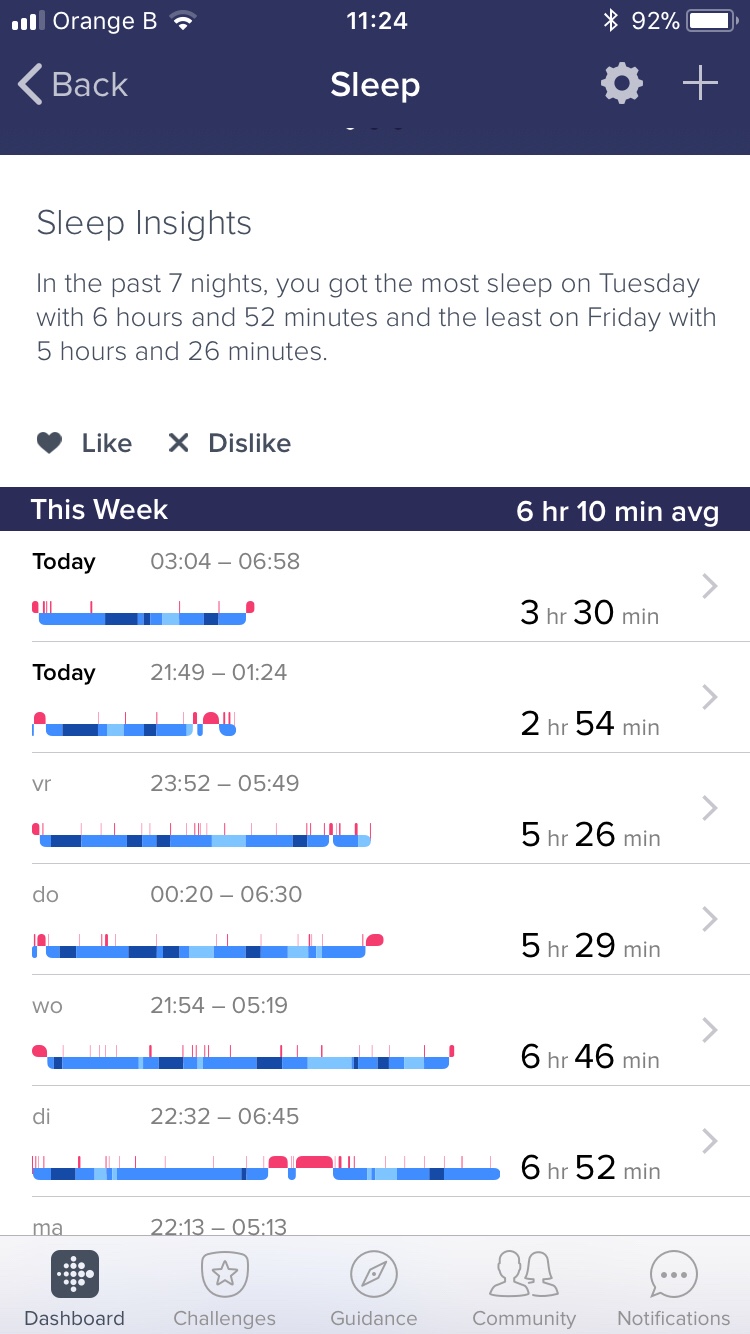This screenshot has width=750, height=1334.
Task: Tap the Dislike label
Action: [249, 443]
